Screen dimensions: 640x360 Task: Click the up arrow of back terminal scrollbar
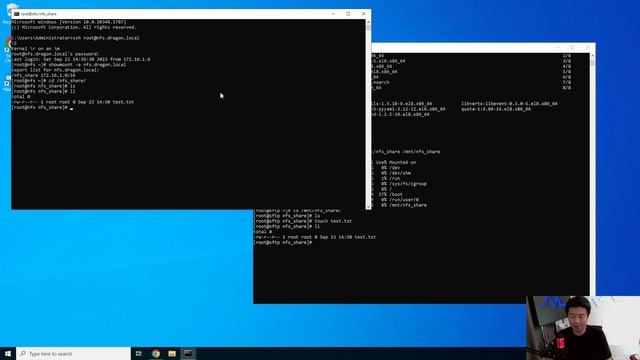point(593,56)
